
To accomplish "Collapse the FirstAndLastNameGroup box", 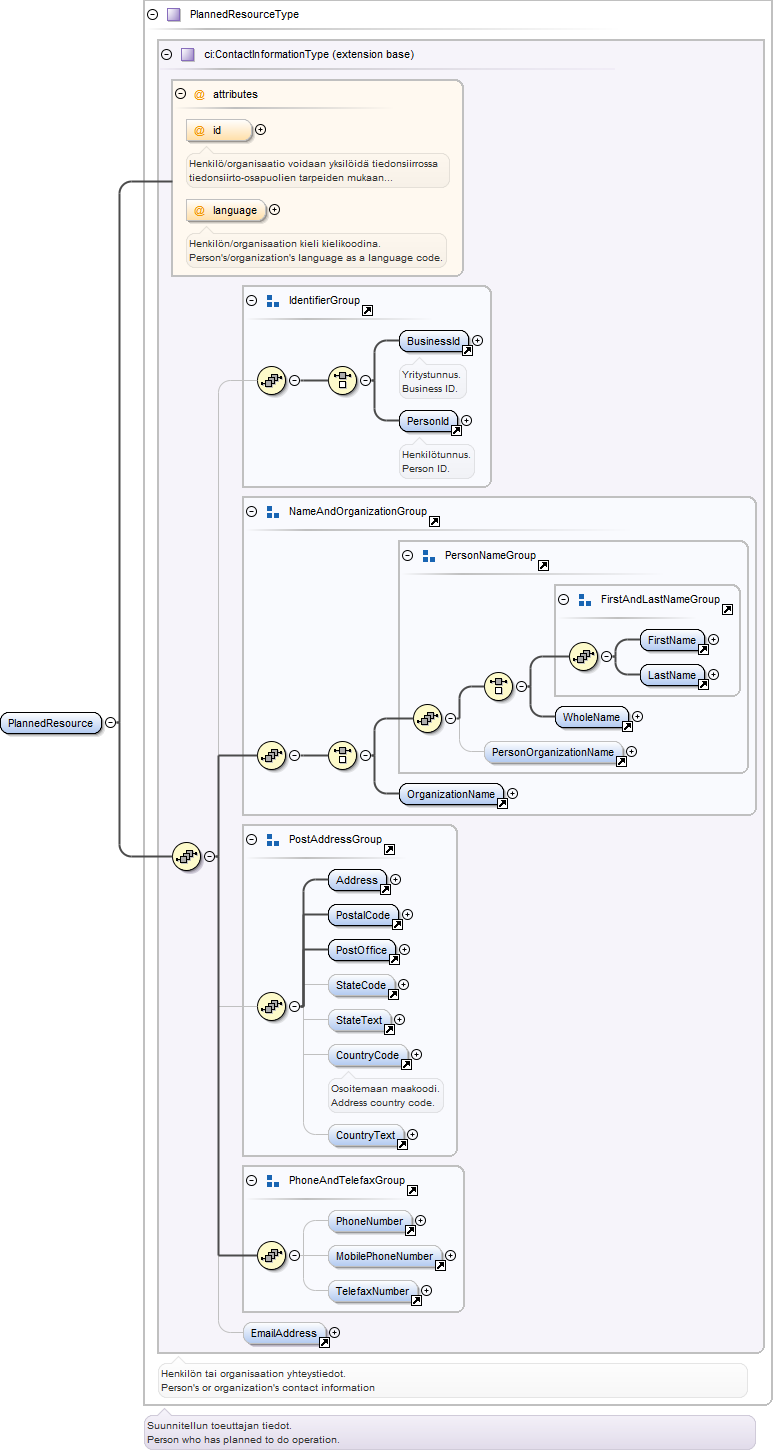I will pyautogui.click(x=564, y=599).
